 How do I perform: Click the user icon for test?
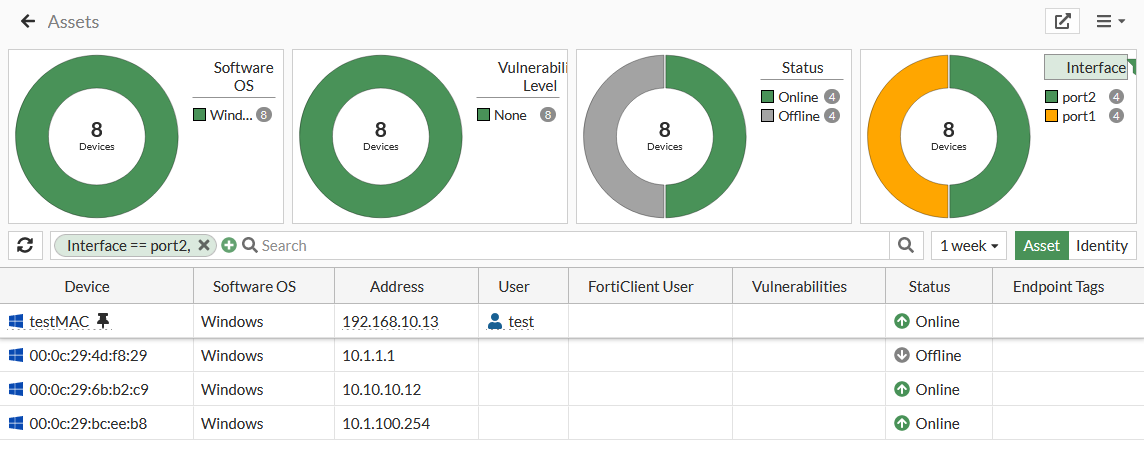(x=495, y=321)
